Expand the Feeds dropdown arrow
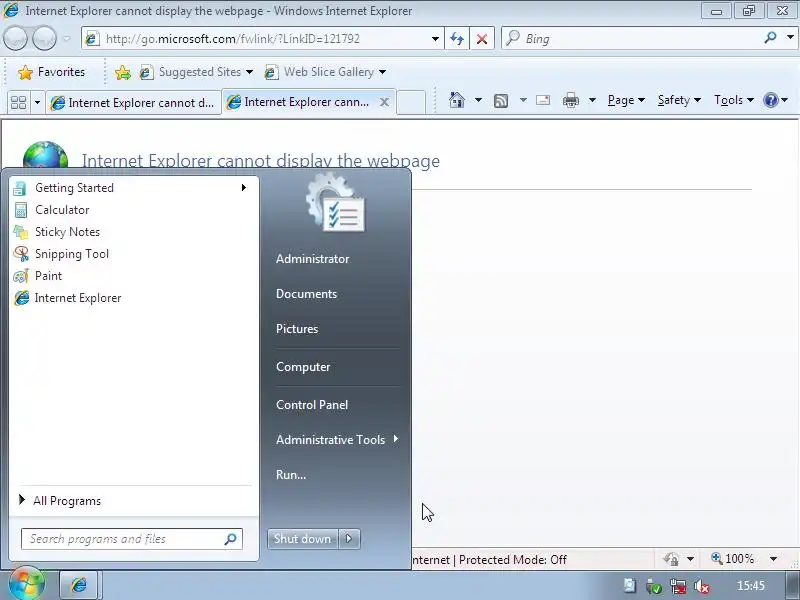800x600 pixels. [523, 100]
